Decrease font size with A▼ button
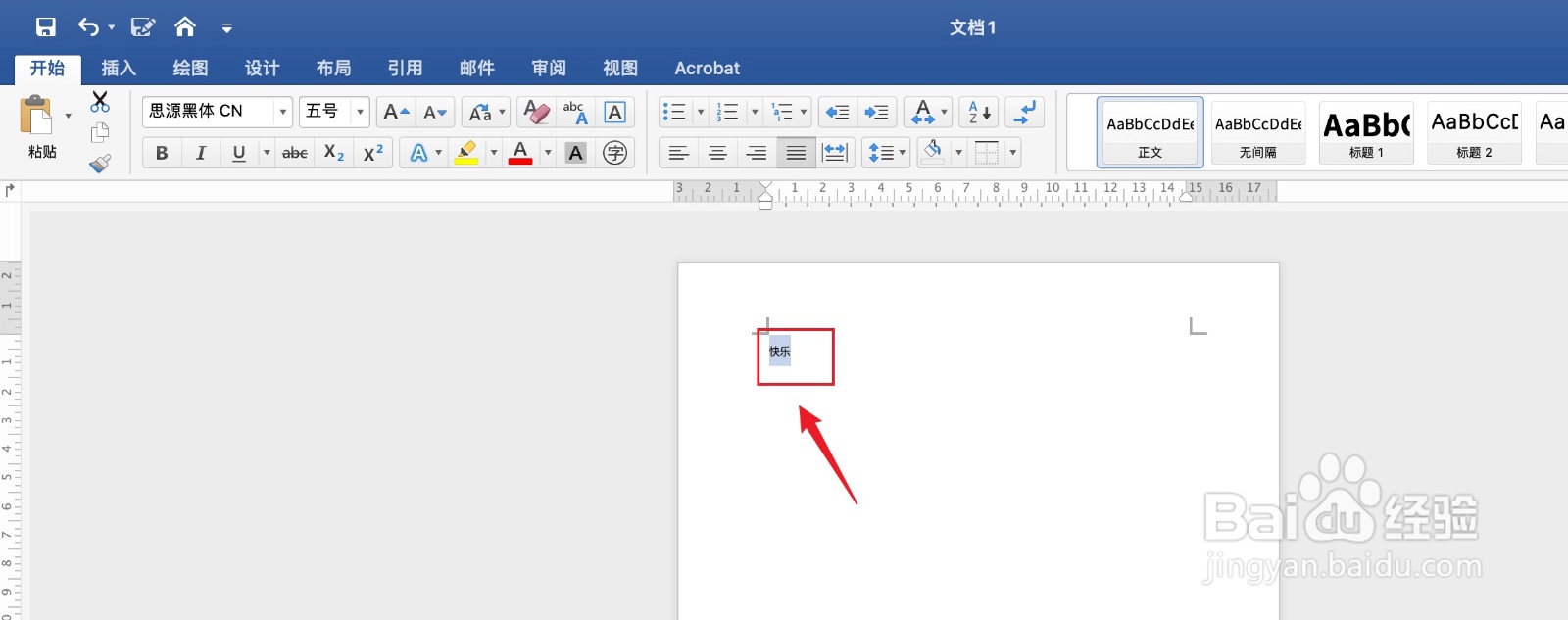 point(435,112)
